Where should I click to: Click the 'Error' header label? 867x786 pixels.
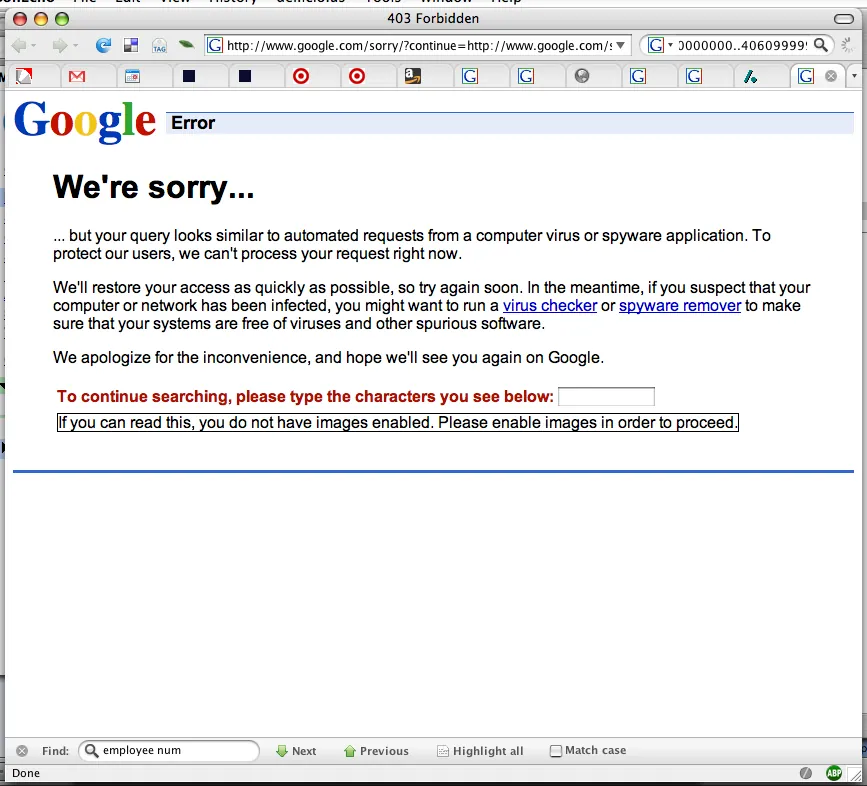pos(193,123)
